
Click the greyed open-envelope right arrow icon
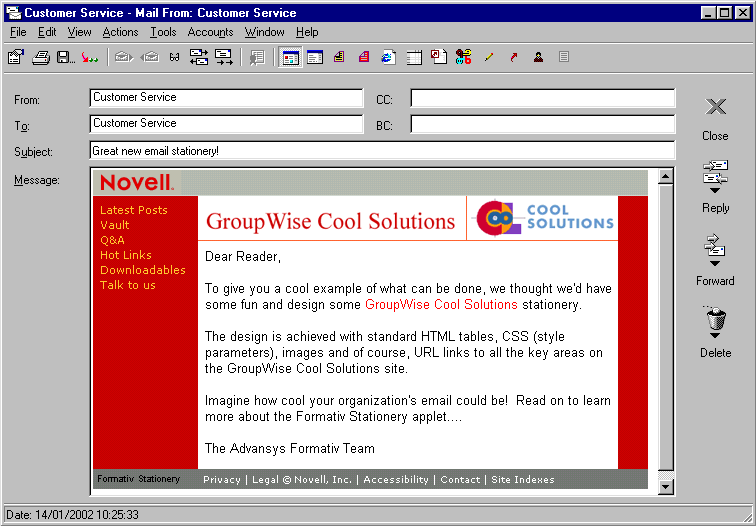coord(123,57)
